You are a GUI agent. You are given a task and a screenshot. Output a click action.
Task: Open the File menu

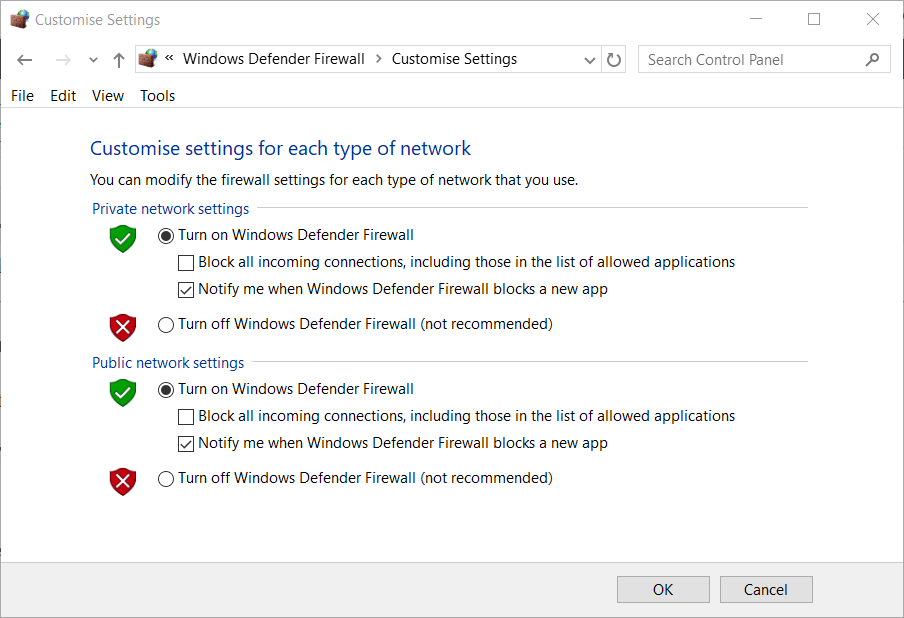22,96
